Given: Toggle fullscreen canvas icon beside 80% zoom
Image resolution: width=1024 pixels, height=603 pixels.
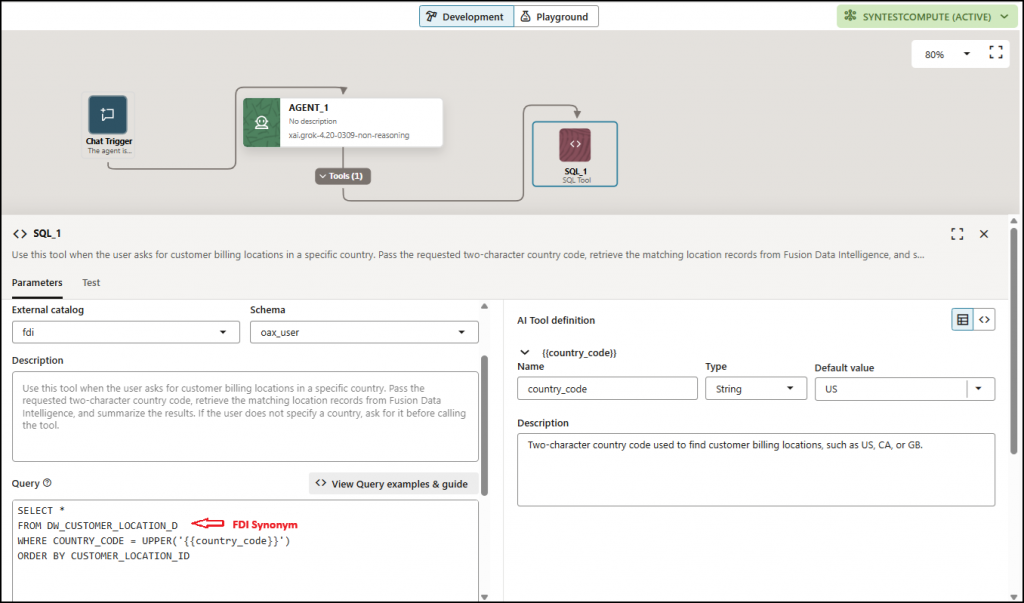Looking at the screenshot, I should (x=996, y=53).
